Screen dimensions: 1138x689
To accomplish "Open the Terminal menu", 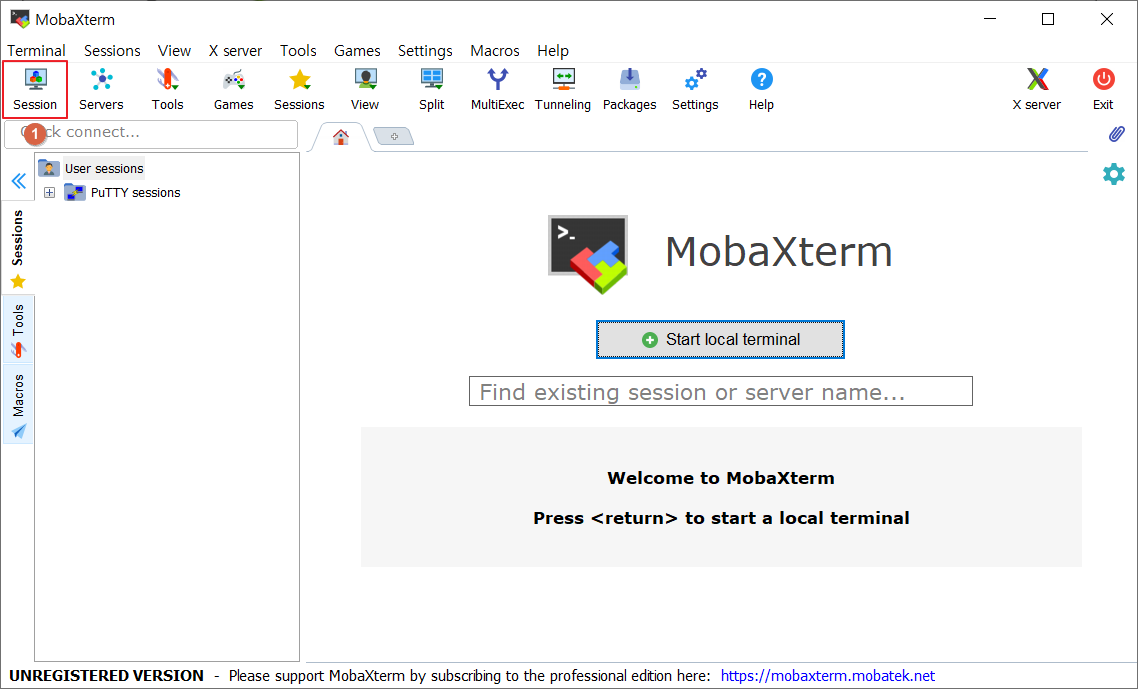I will (36, 51).
